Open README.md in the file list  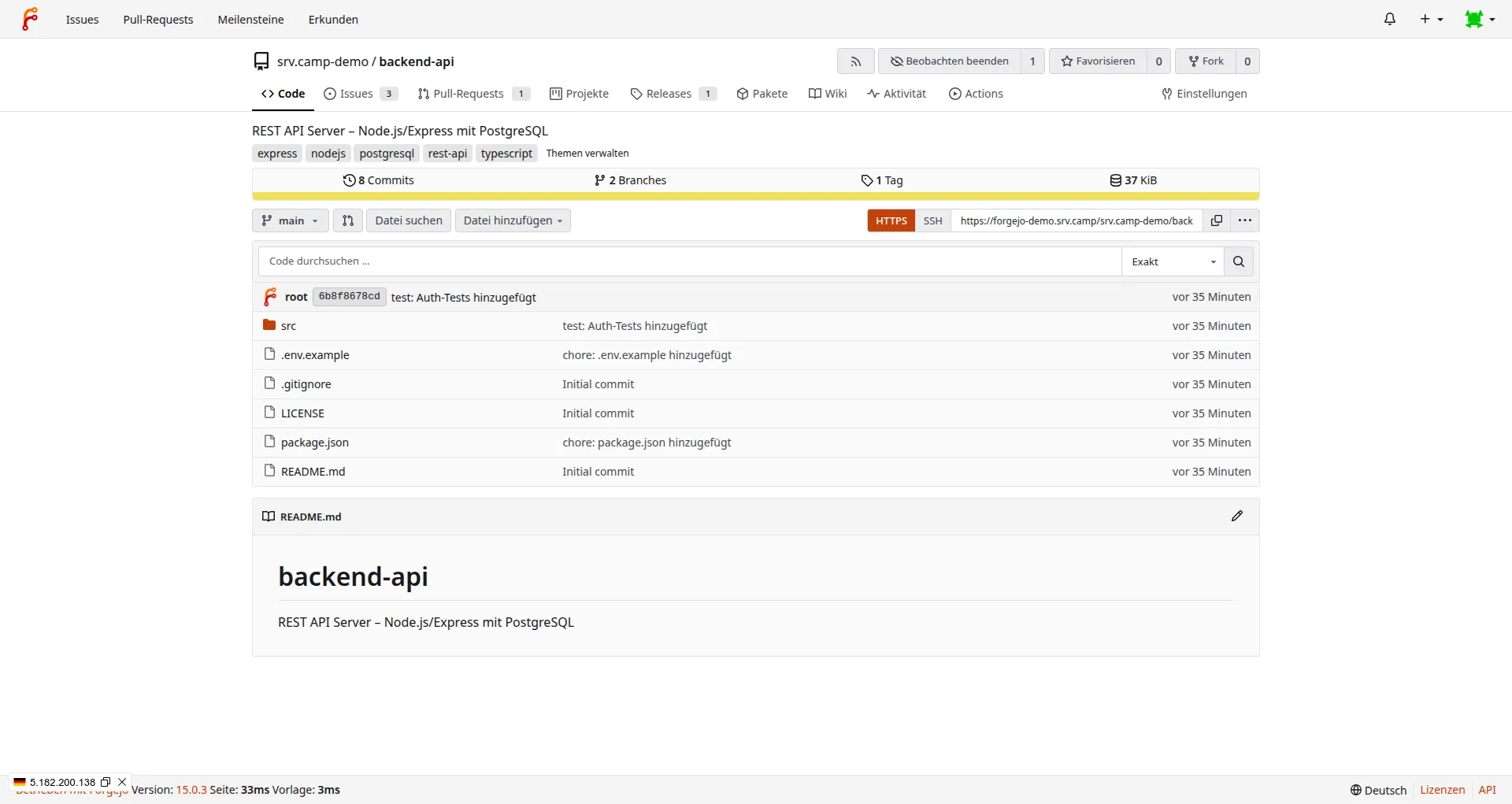click(x=313, y=472)
